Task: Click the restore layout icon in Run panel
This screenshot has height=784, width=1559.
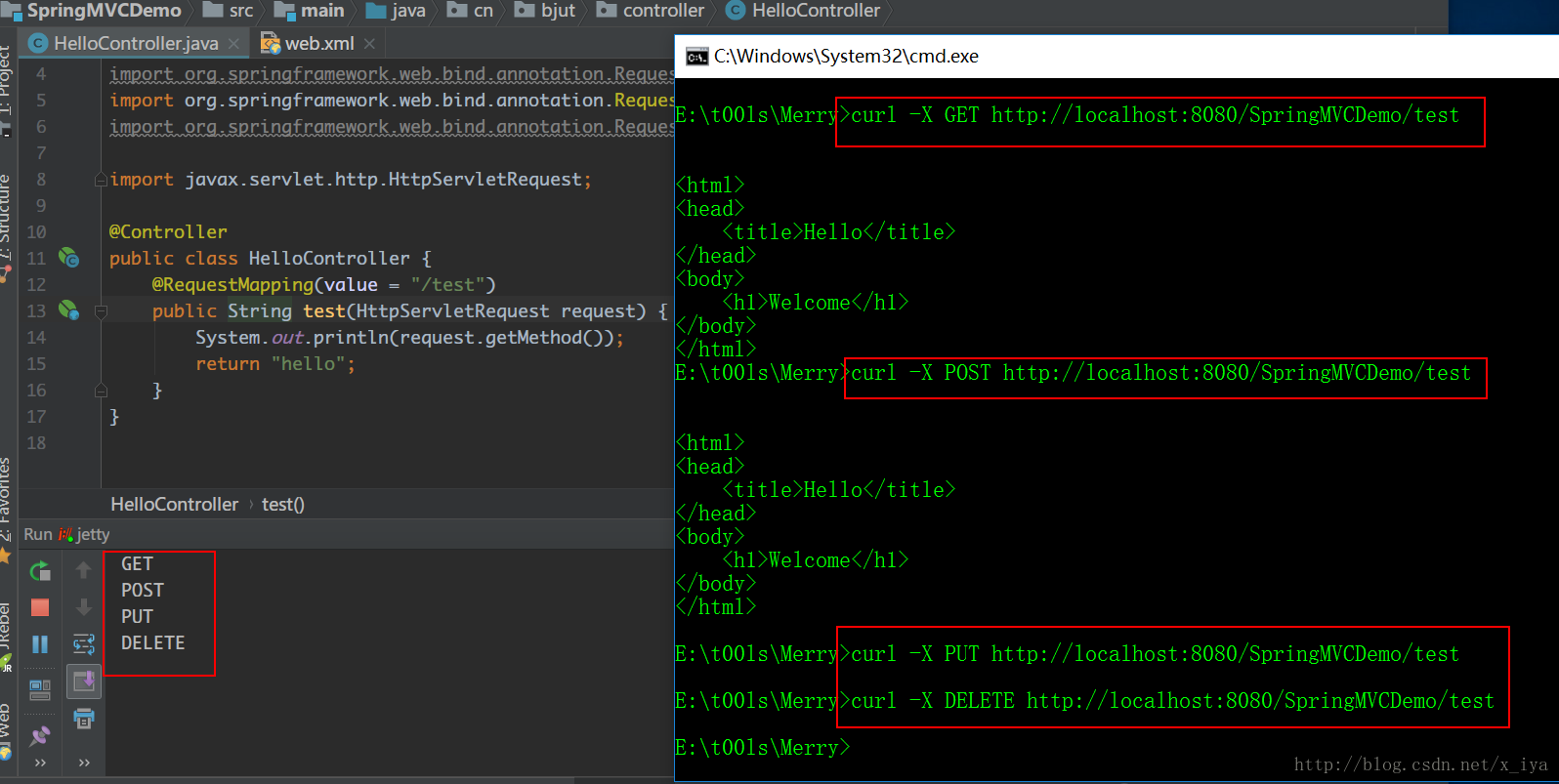Action: 40,689
